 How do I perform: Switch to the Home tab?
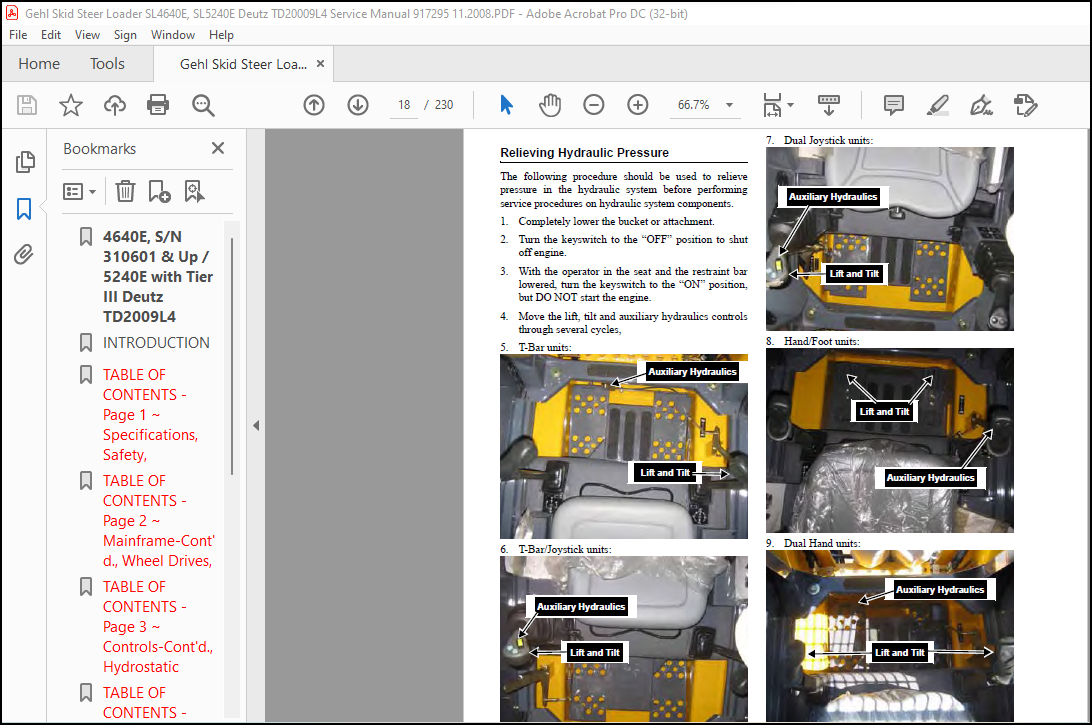coord(39,64)
